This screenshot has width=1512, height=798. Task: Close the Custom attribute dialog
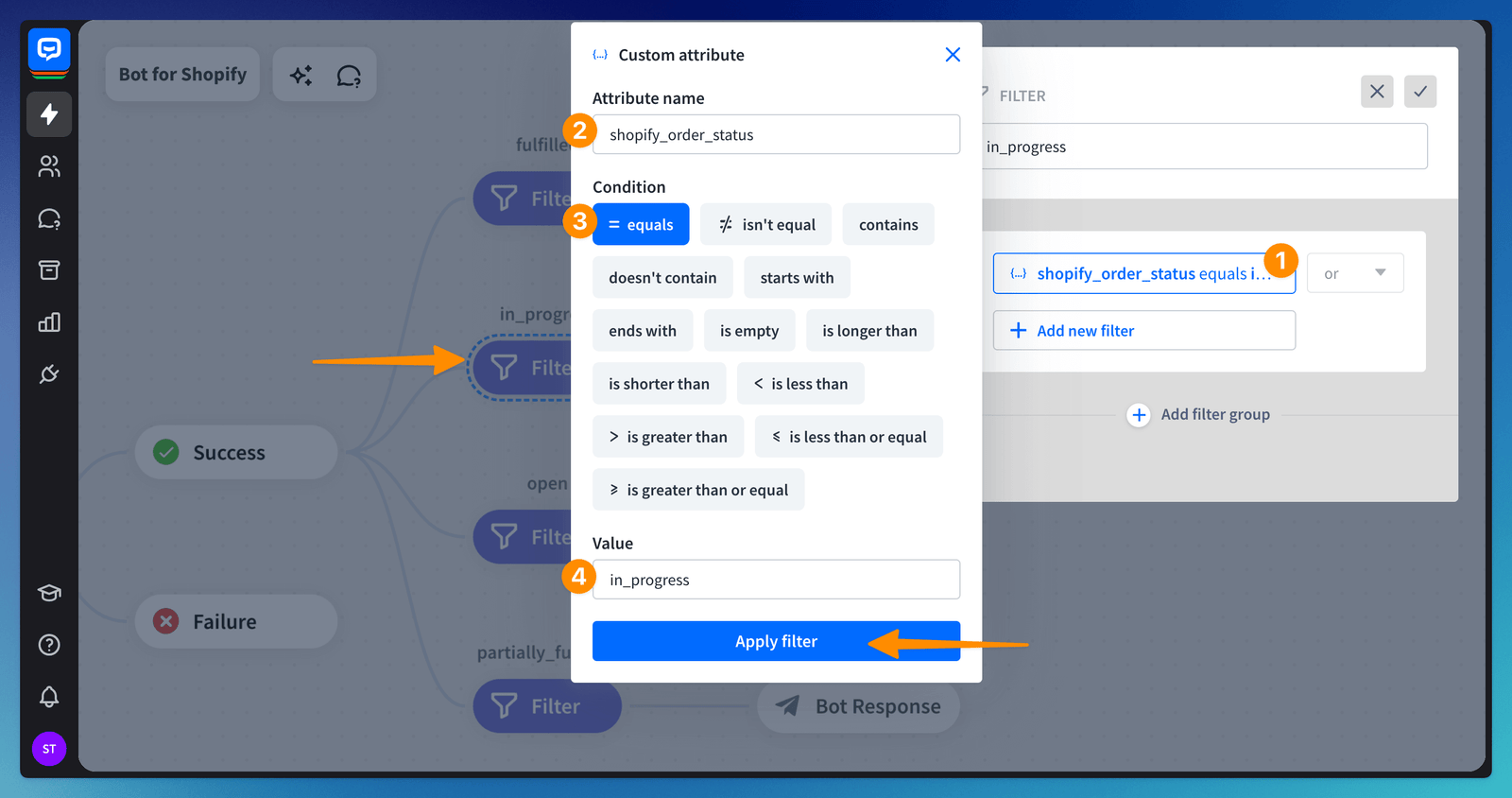[x=953, y=55]
